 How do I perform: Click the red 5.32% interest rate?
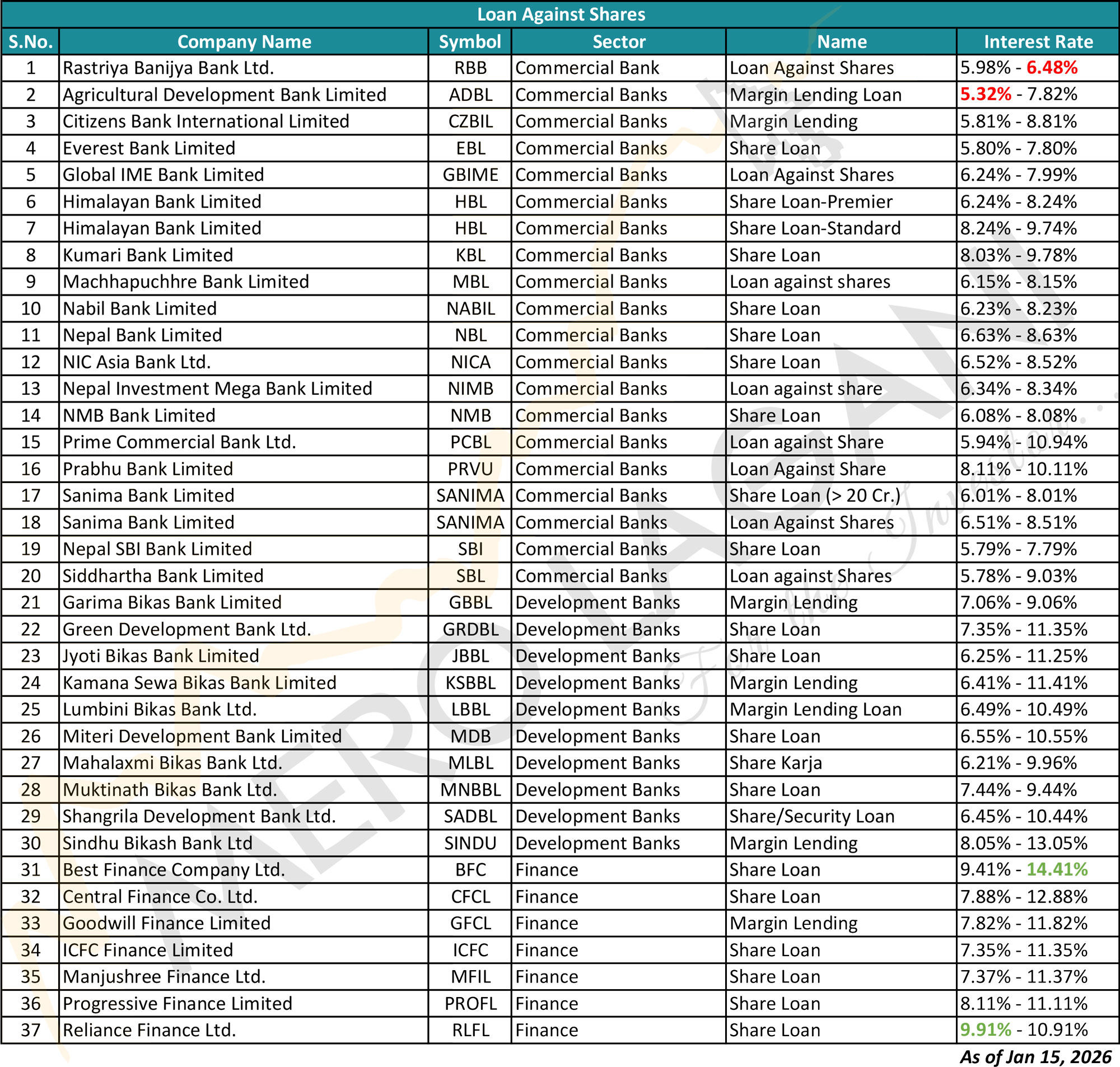985,95
